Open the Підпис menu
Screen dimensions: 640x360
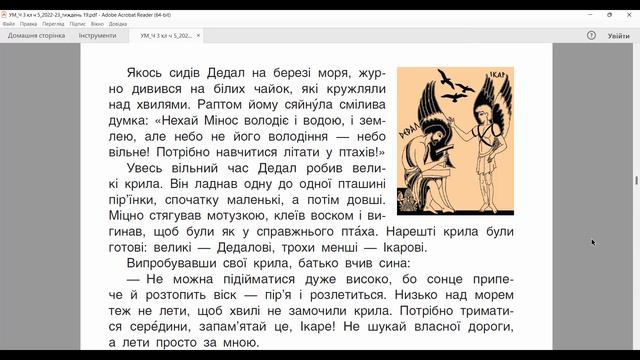[x=77, y=24]
